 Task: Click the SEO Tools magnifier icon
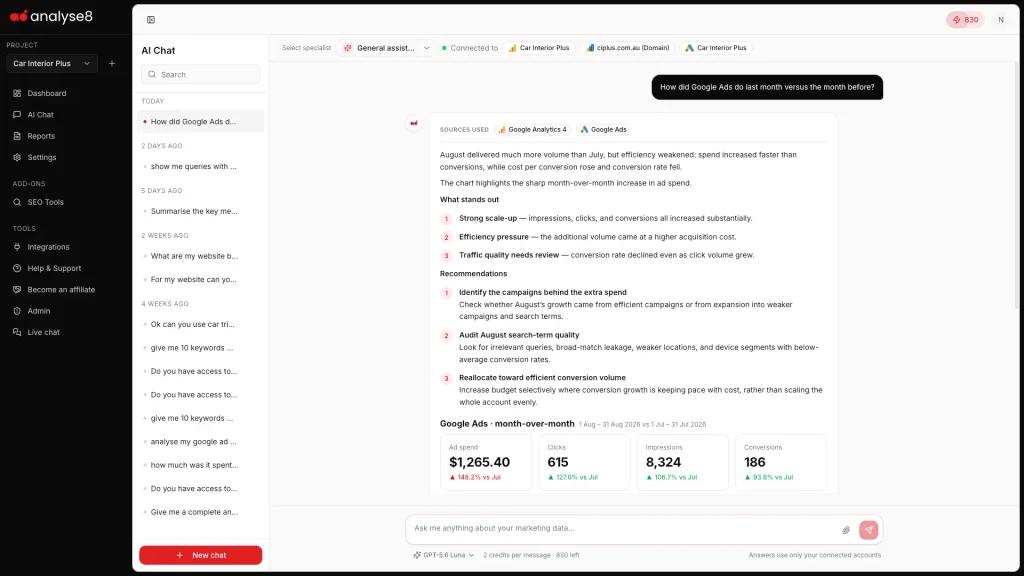coord(17,202)
